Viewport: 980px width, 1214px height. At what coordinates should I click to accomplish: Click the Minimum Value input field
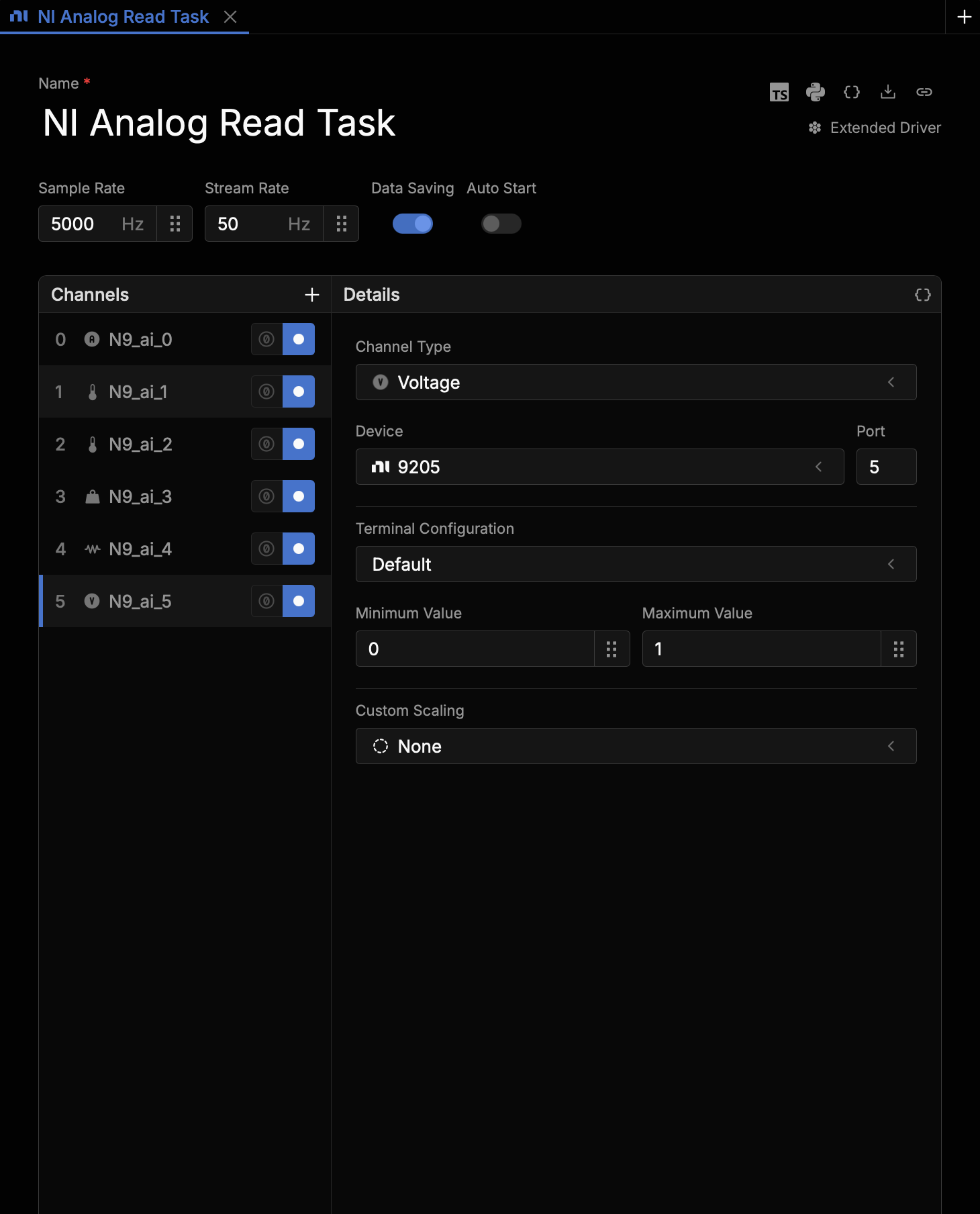475,649
